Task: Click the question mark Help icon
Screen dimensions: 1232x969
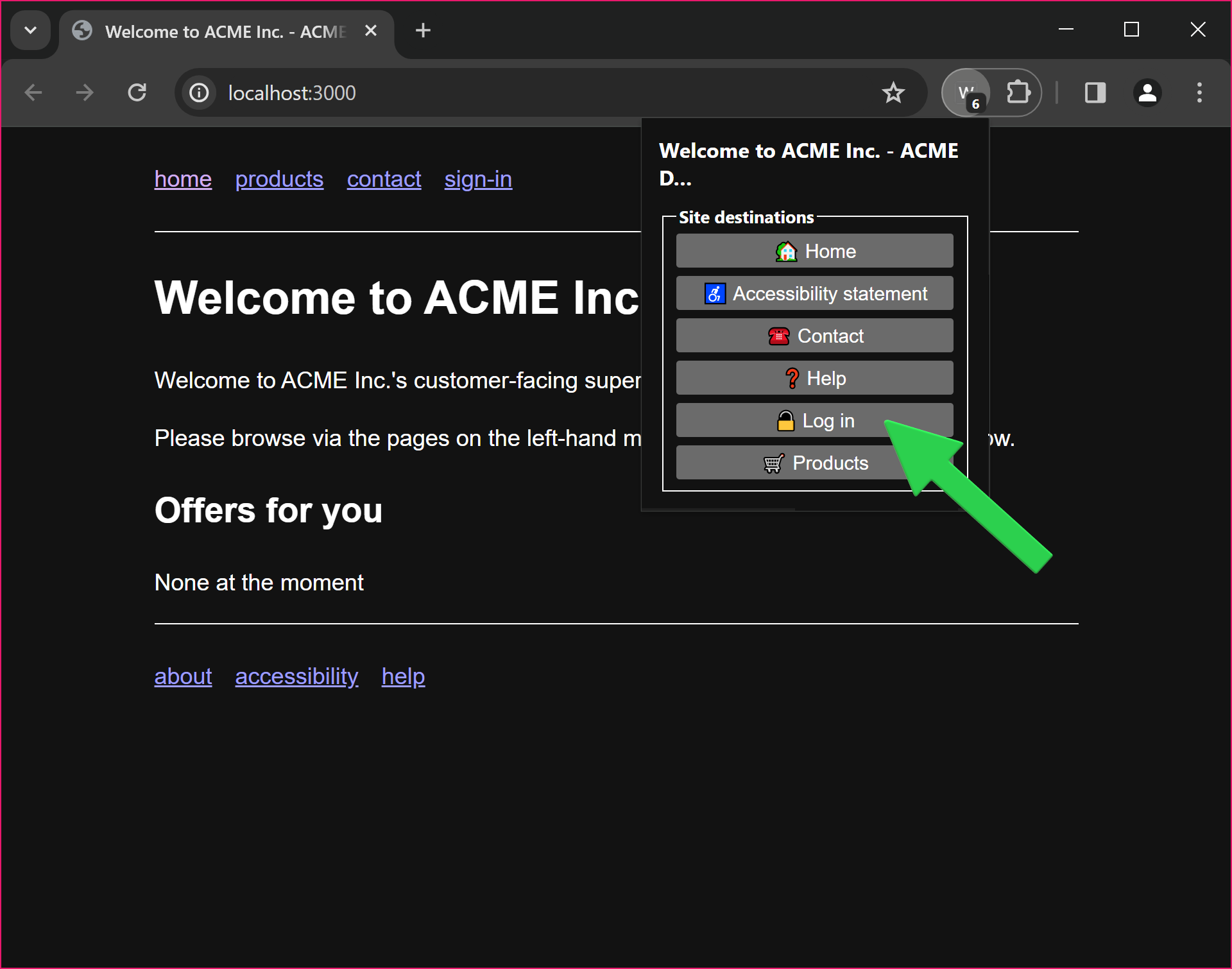Action: click(x=791, y=378)
